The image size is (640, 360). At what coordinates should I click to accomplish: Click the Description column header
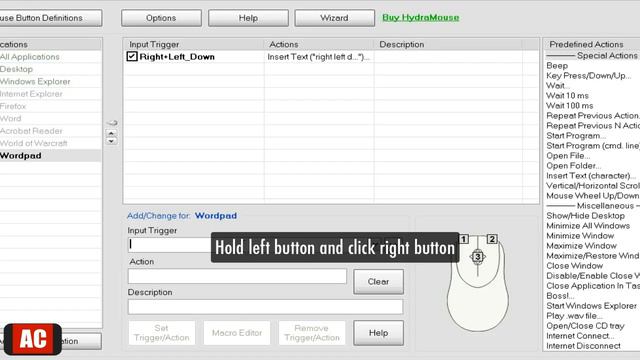[x=448, y=44]
